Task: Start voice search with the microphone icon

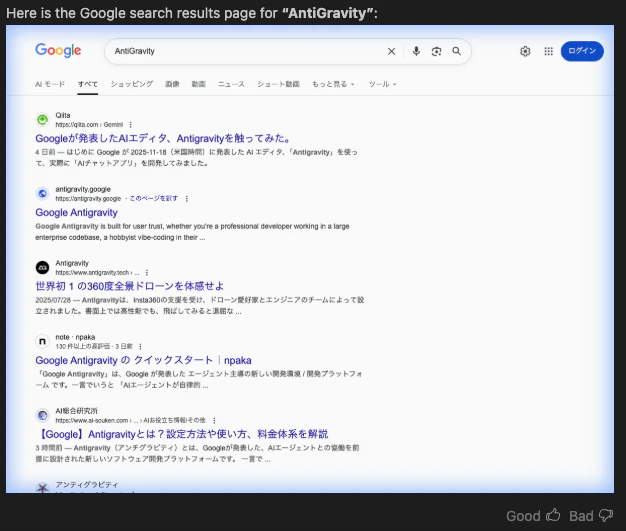Action: pyautogui.click(x=416, y=51)
